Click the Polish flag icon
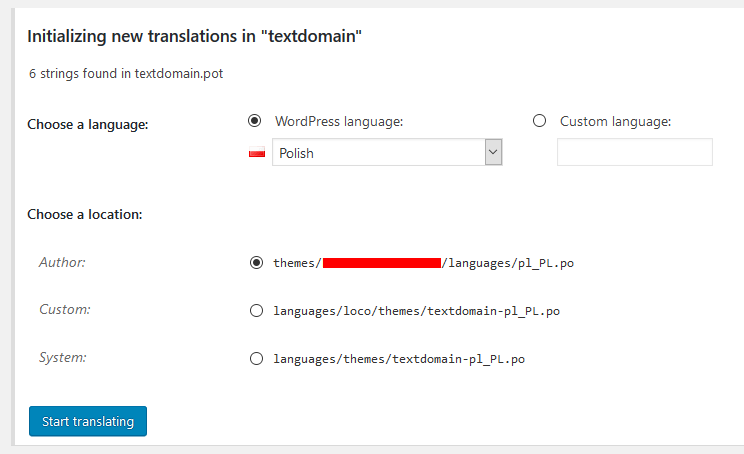Image resolution: width=744 pixels, height=454 pixels. coord(256,153)
